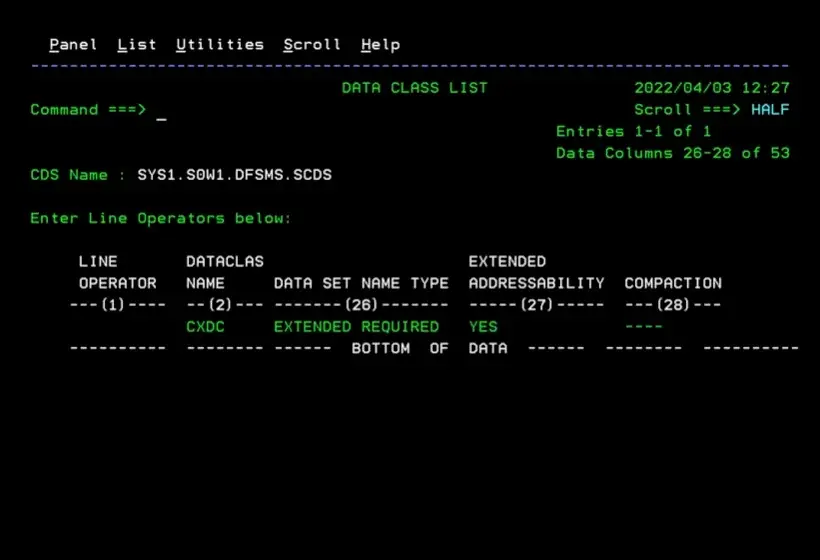Click the Scroll ===> label

(687, 110)
